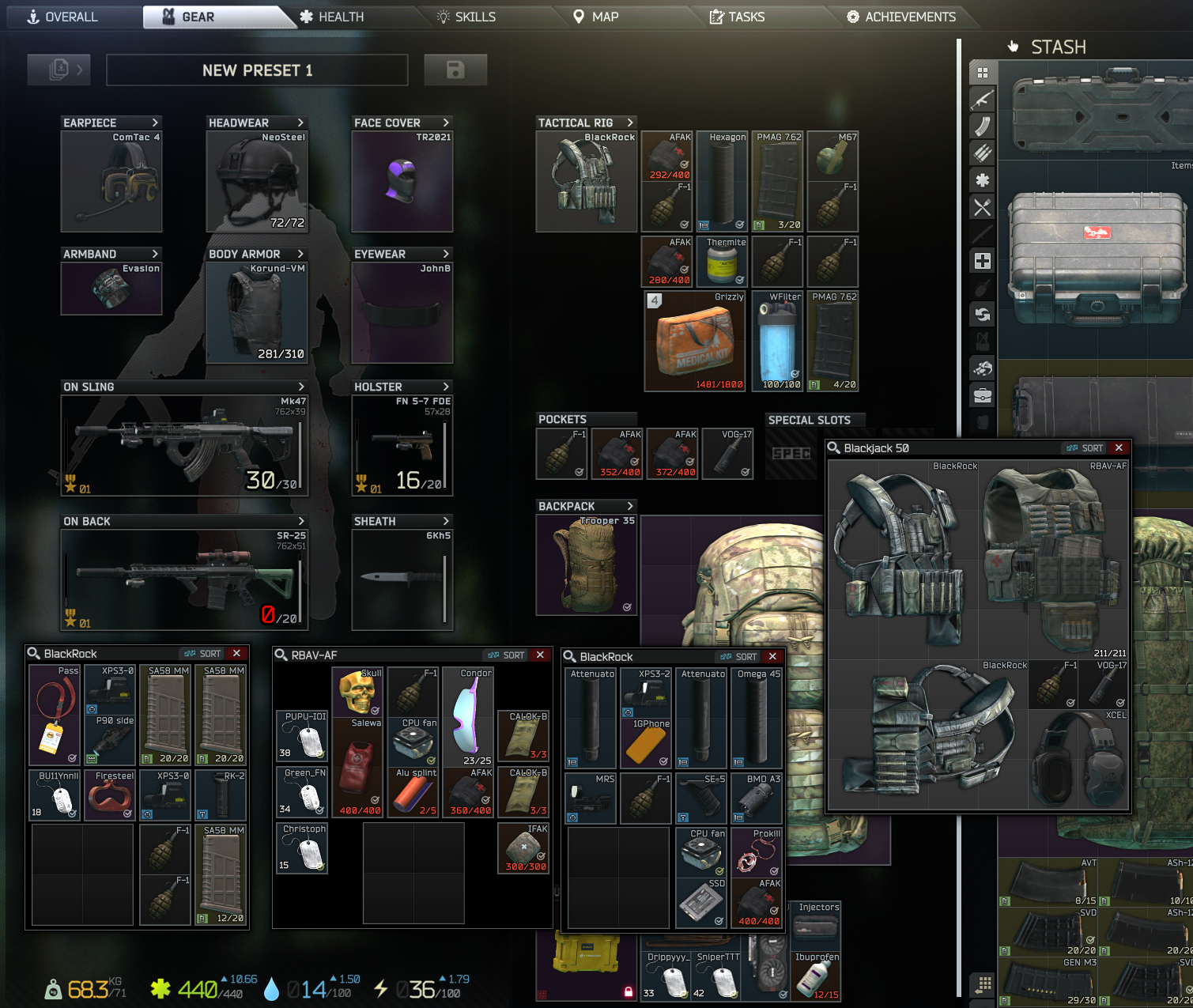Select the weapons filter in the stash sidebar

(x=983, y=100)
